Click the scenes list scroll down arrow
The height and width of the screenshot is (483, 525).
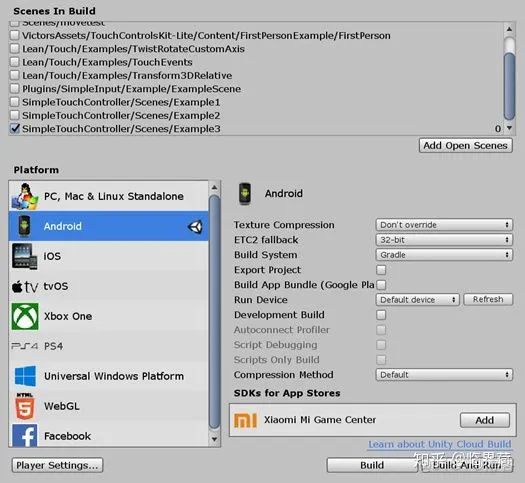click(x=509, y=128)
